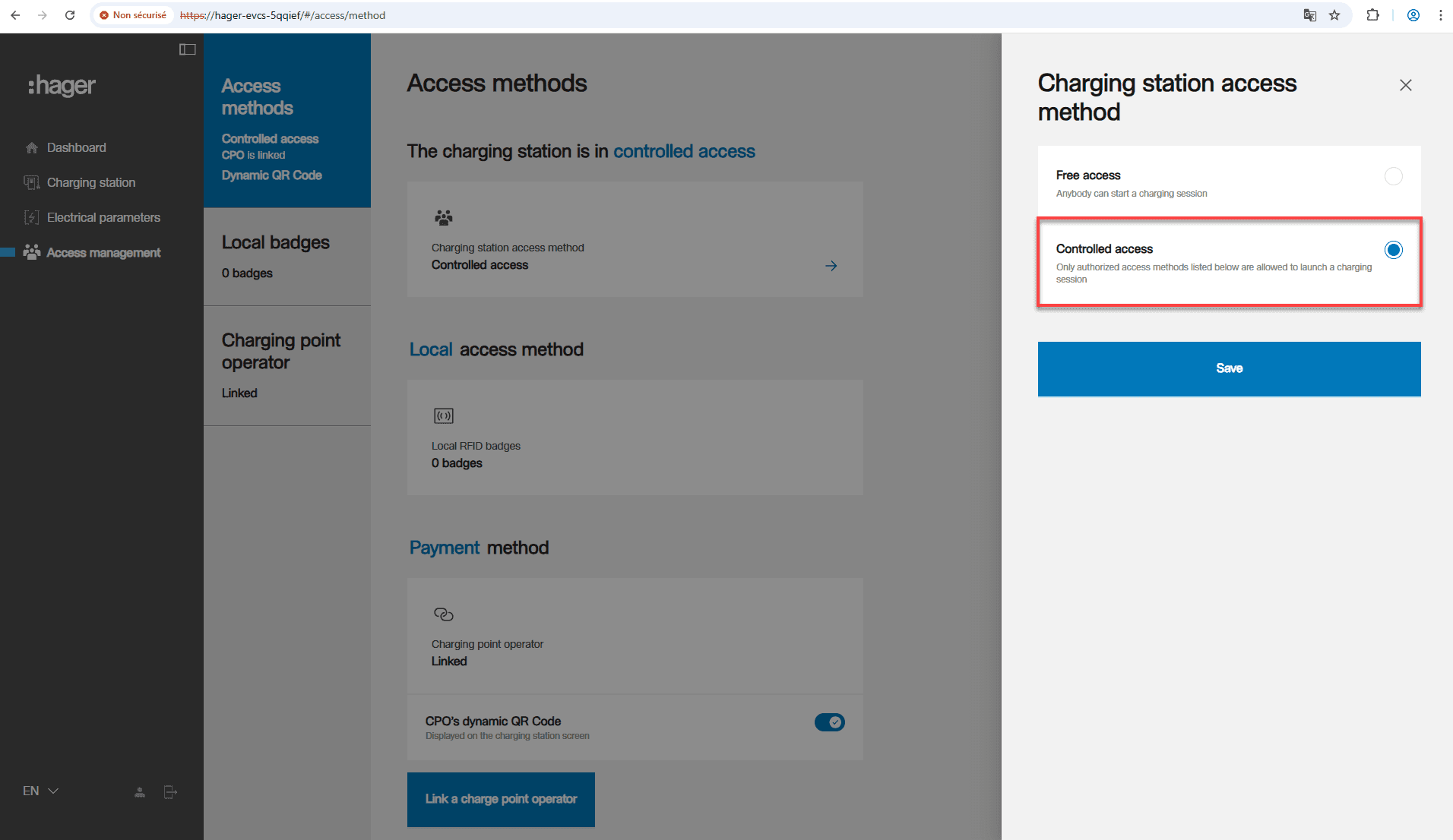The width and height of the screenshot is (1453, 840).
Task: Click the user profile icon in sidebar footer
Action: click(140, 792)
